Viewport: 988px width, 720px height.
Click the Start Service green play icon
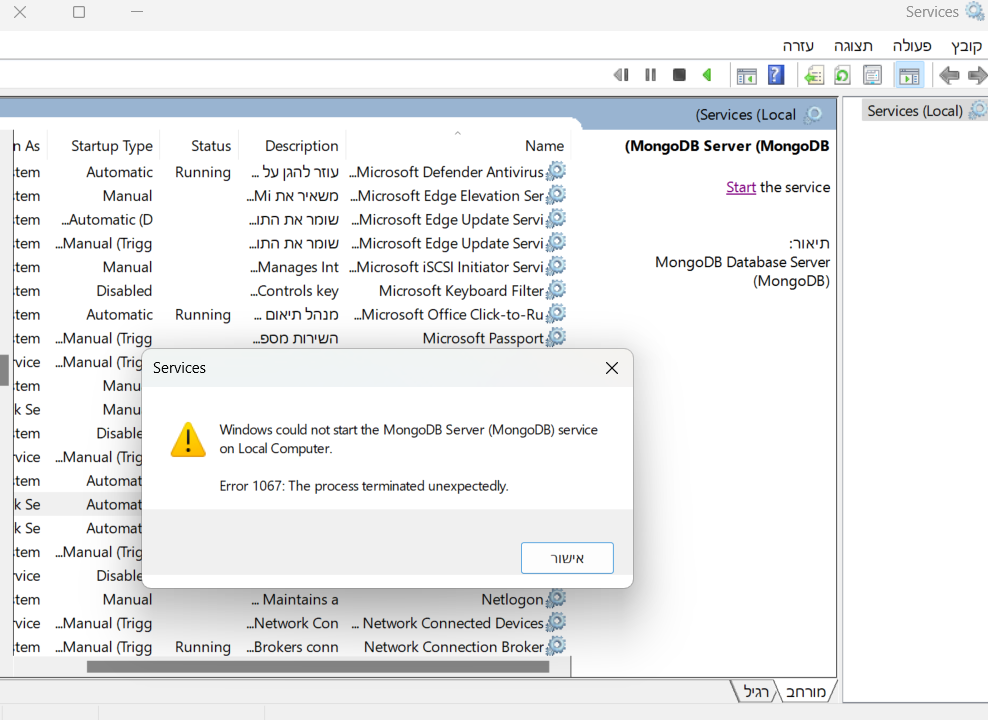[x=707, y=75]
